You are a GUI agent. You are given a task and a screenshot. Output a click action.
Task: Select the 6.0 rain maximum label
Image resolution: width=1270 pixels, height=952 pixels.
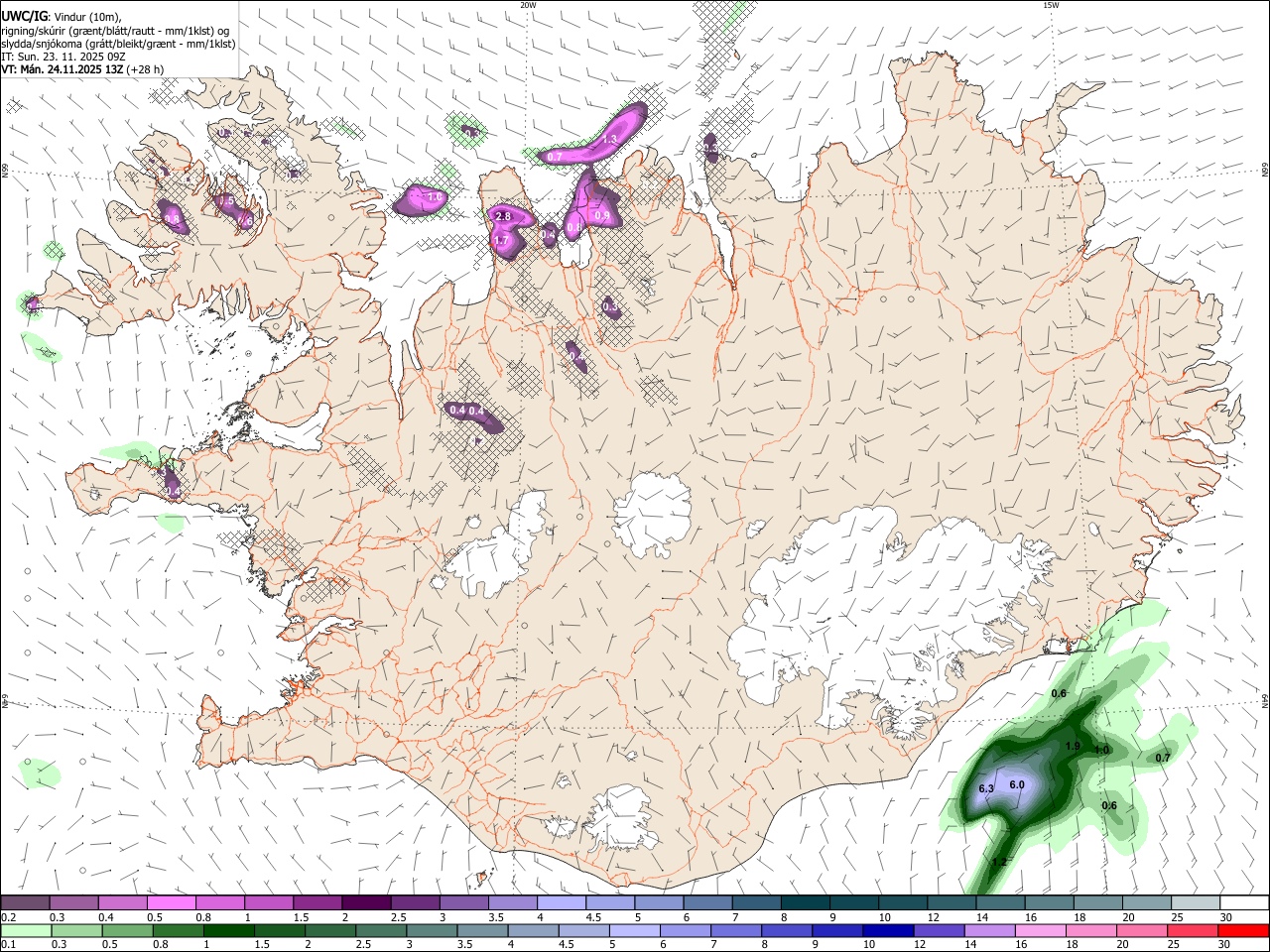(x=1017, y=785)
